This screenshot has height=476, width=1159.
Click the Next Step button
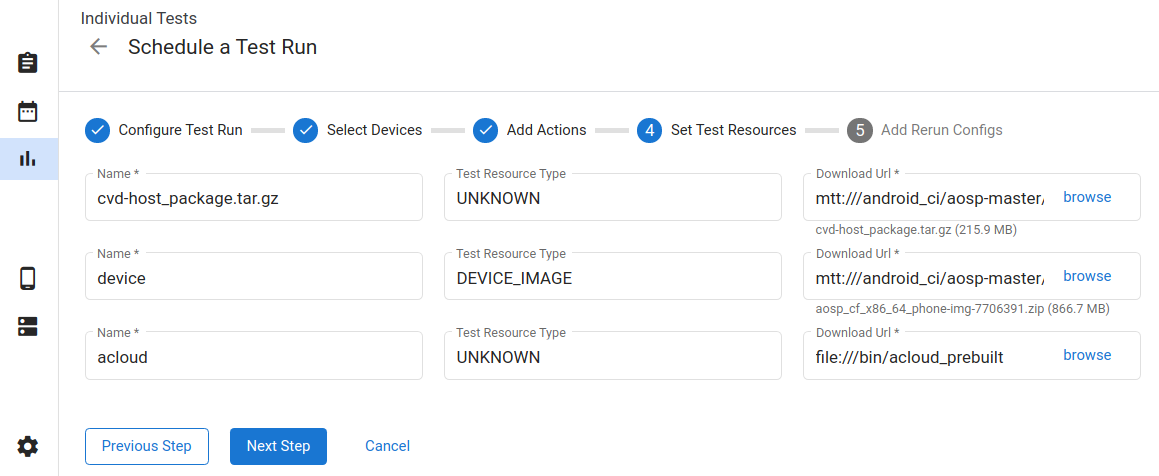(x=278, y=446)
